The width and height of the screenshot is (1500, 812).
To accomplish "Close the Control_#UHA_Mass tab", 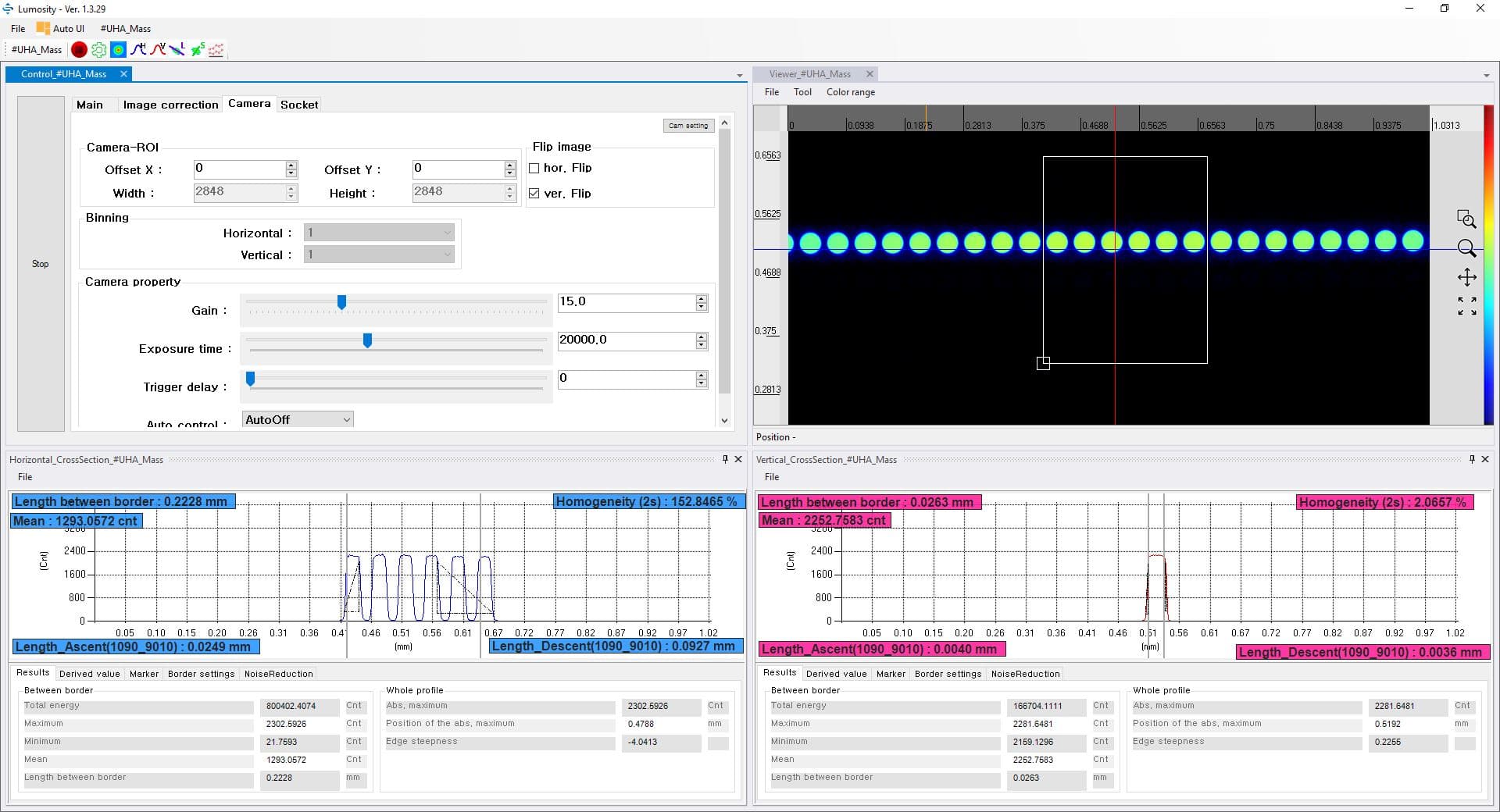I will [123, 74].
